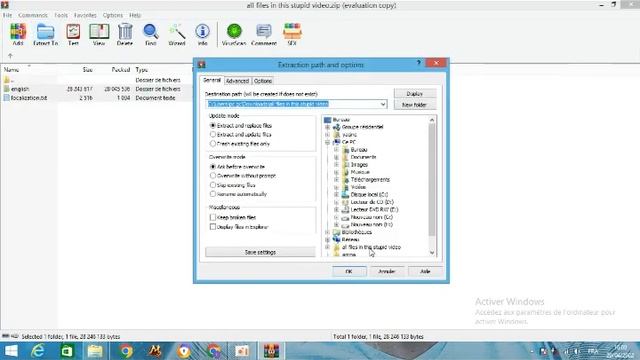Select Ask before overwrite option
The height and width of the screenshot is (360, 640).
[x=213, y=167]
